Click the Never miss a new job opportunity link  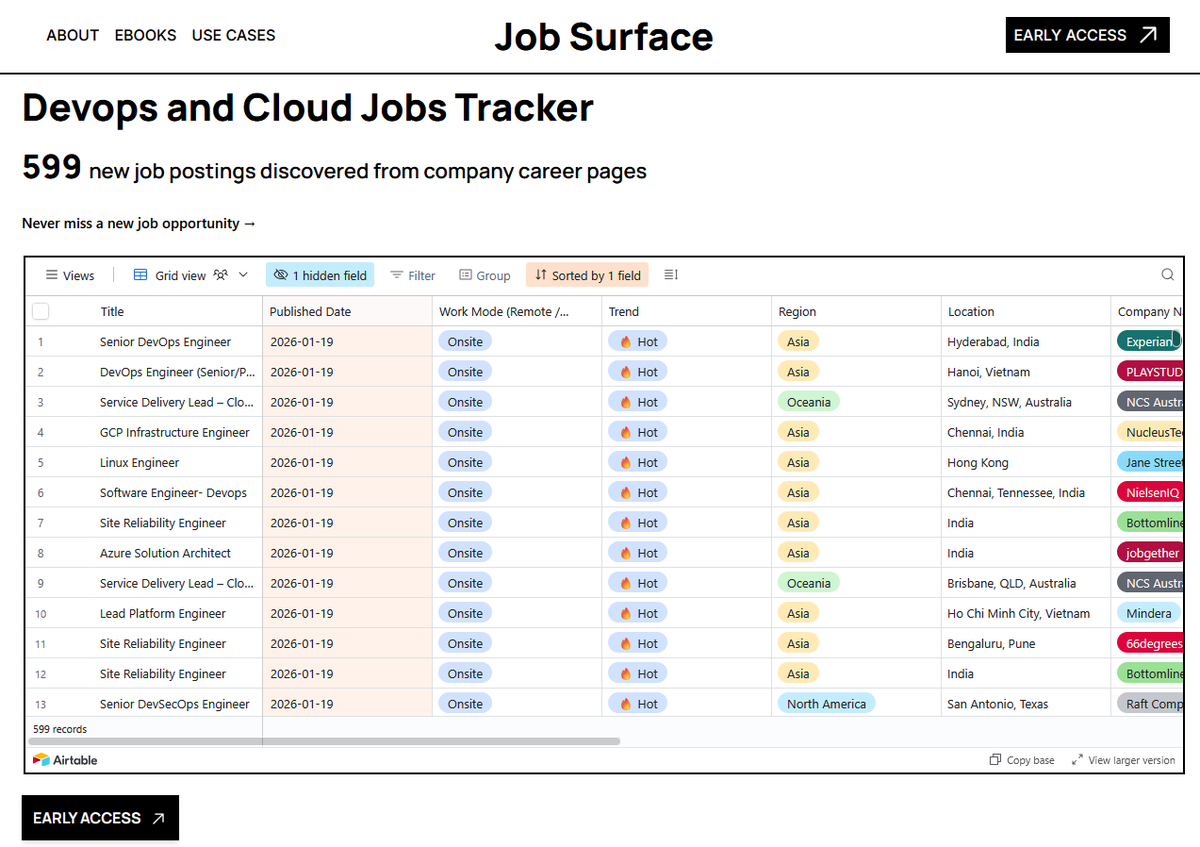139,223
